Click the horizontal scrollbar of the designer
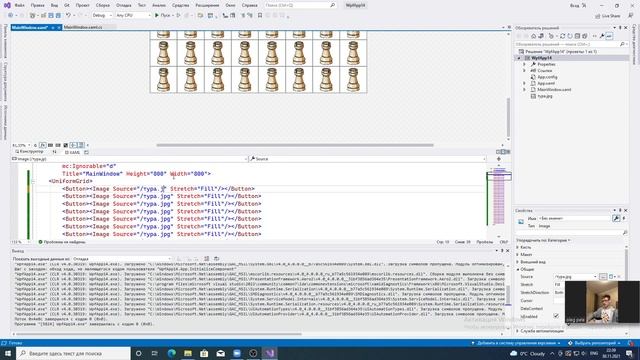Viewport: 640px width, 360px height. (x=295, y=145)
